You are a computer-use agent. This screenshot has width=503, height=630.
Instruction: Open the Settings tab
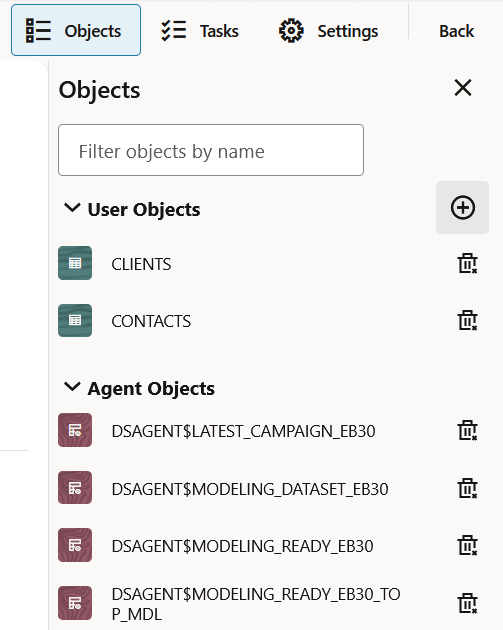(328, 31)
